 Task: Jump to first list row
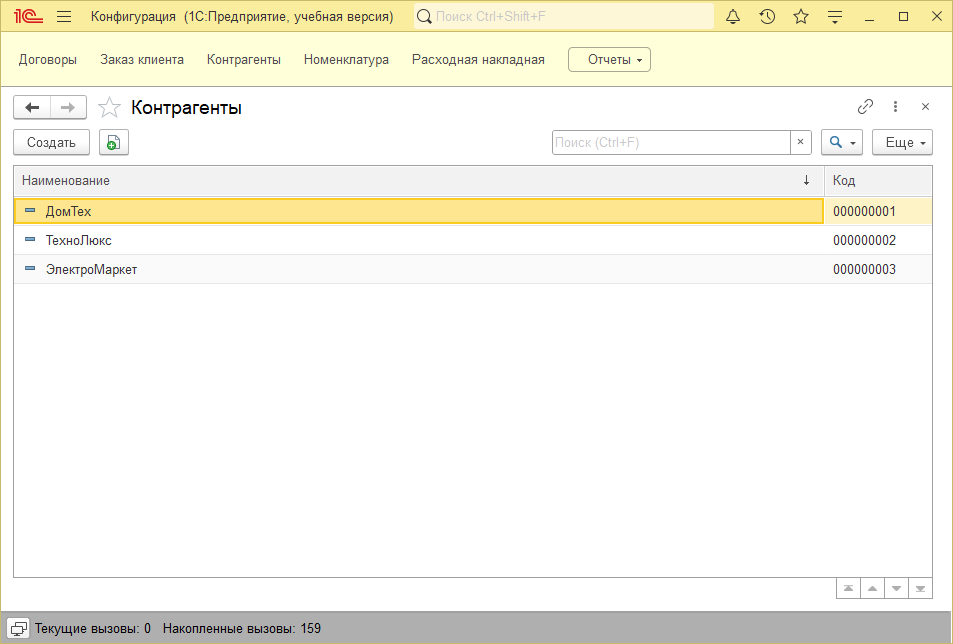click(848, 588)
